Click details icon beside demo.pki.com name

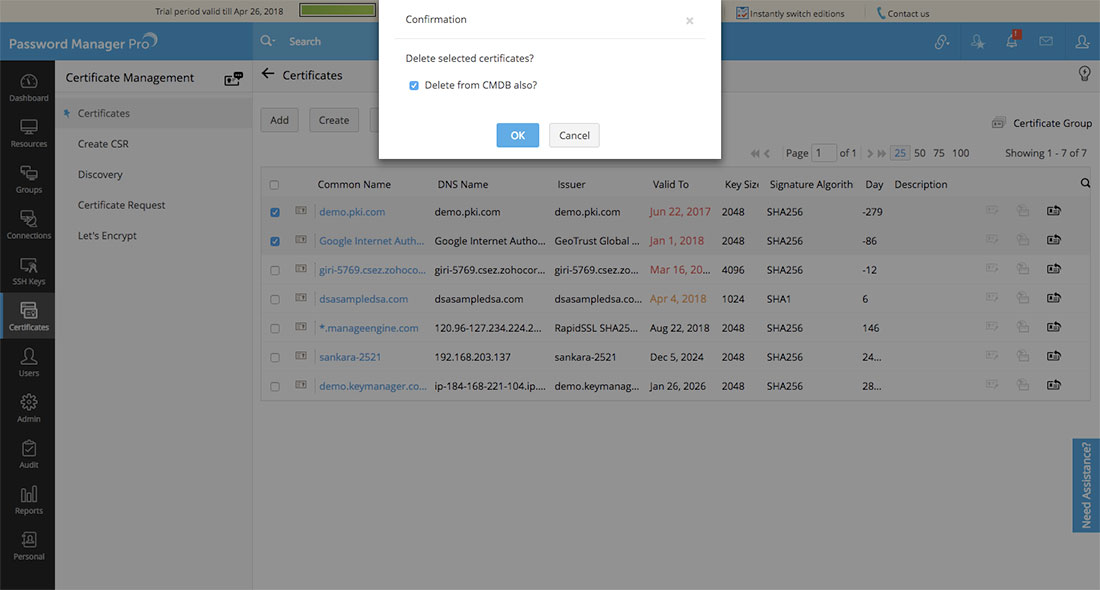pyautogui.click(x=301, y=210)
